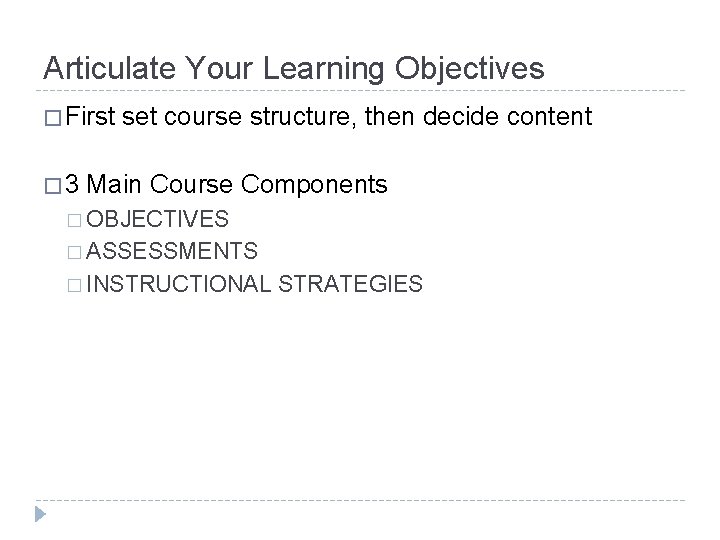This screenshot has height=540, width=720.
Task: Click the word "STRATEGIES" in the last sub-bullet
Action: click(x=350, y=284)
